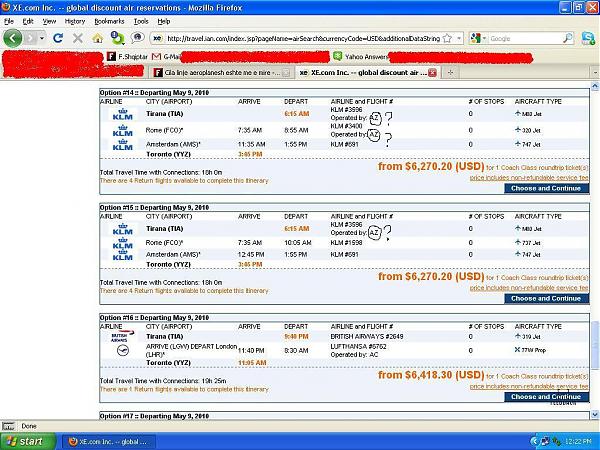
Task: Click the page scrollbar up arrow
Action: [595, 86]
